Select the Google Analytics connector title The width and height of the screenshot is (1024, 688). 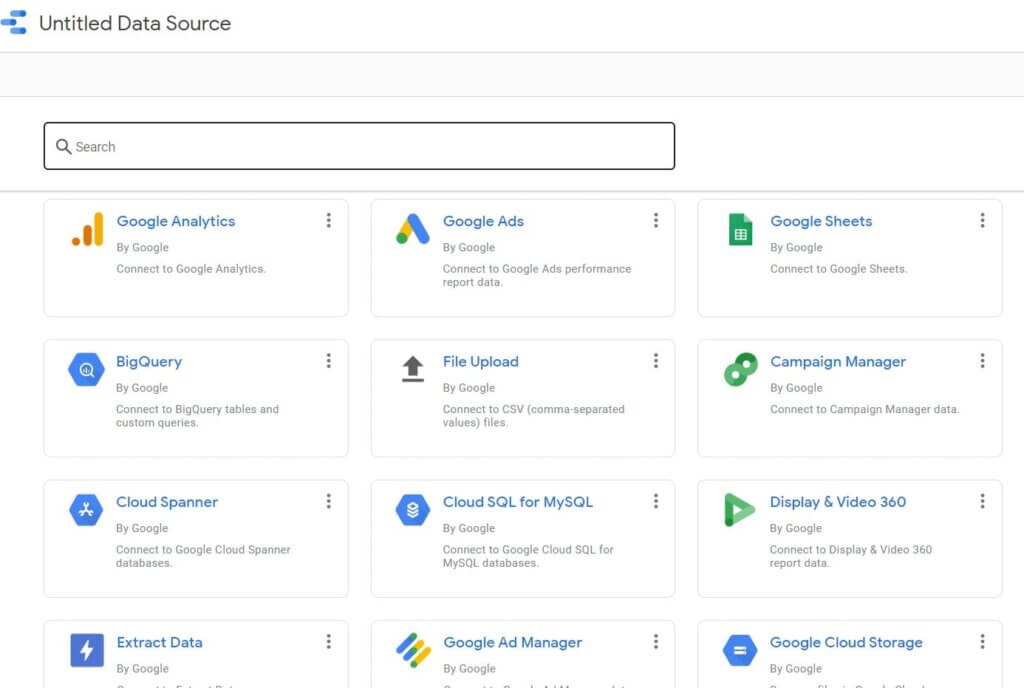[176, 221]
